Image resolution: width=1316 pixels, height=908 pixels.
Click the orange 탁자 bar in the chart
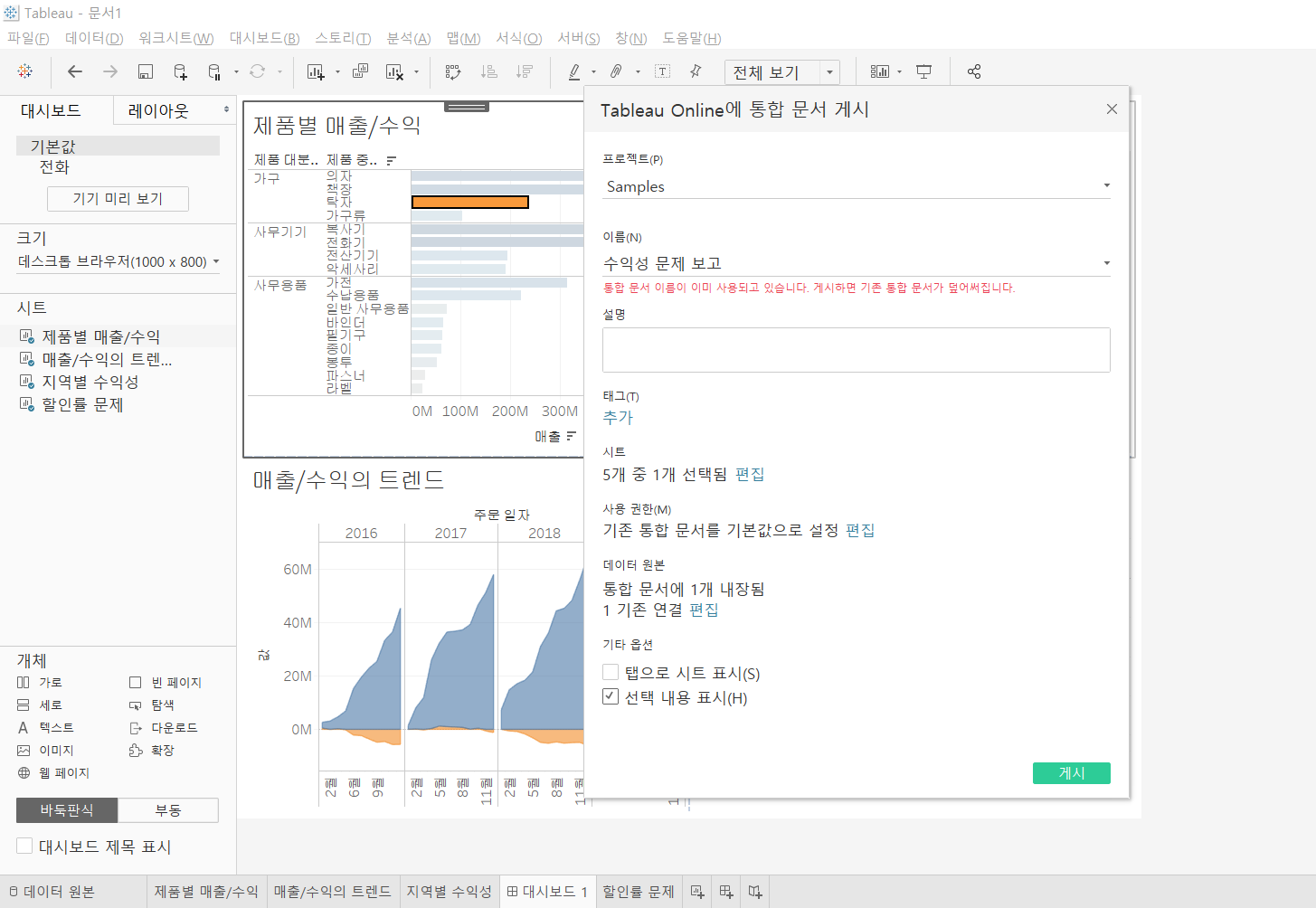pos(470,203)
